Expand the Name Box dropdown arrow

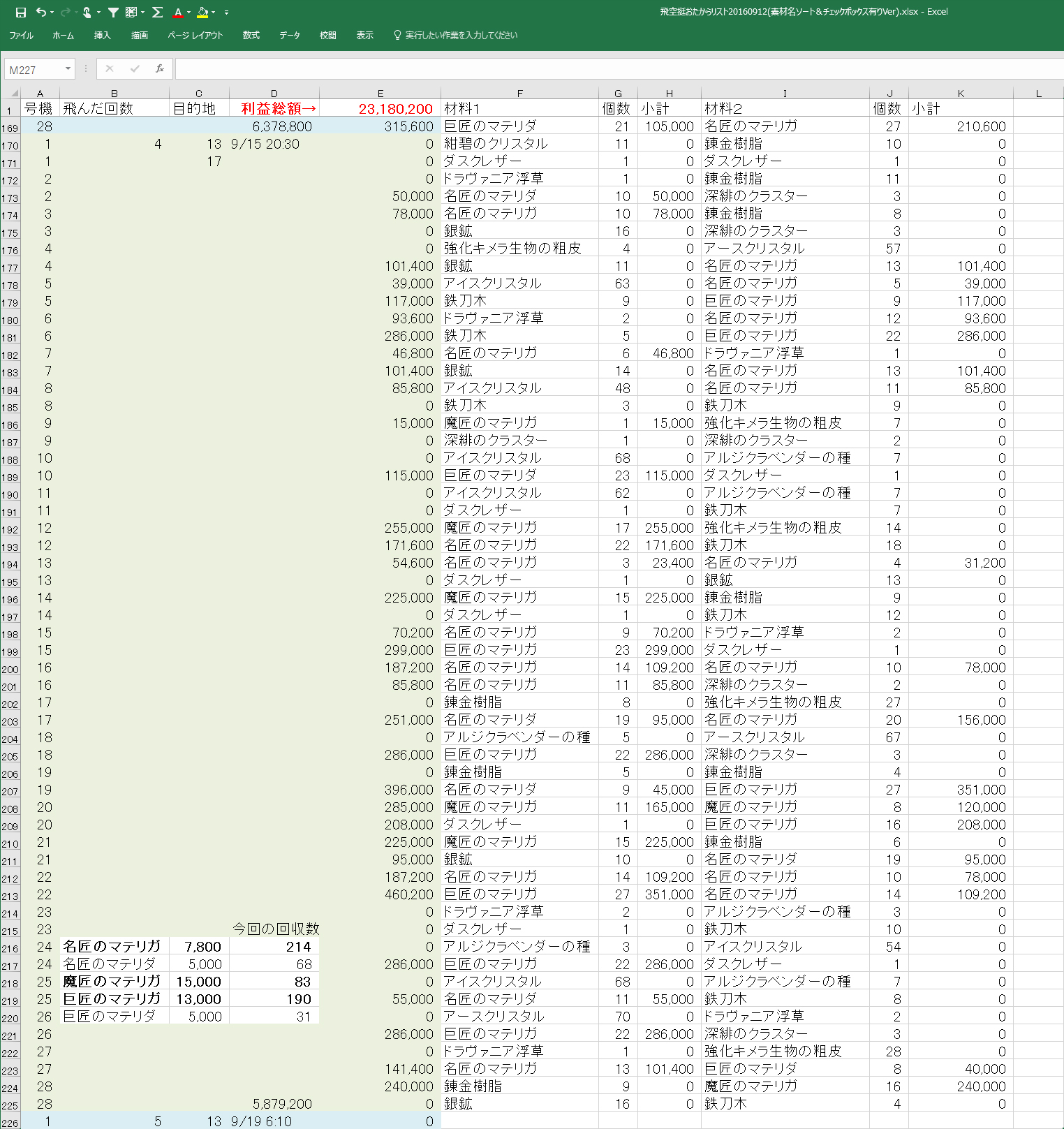point(68,68)
